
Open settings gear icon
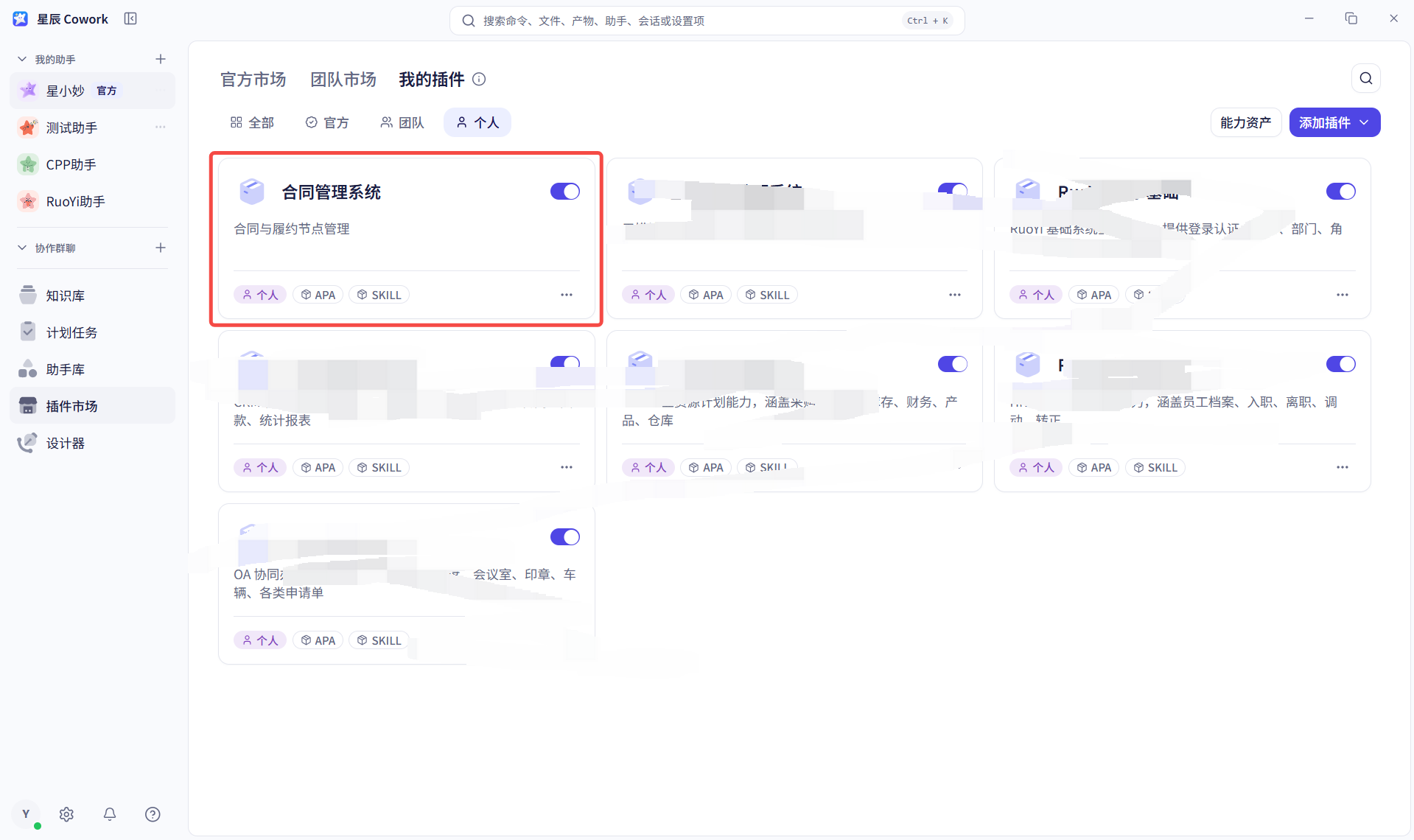click(x=66, y=814)
